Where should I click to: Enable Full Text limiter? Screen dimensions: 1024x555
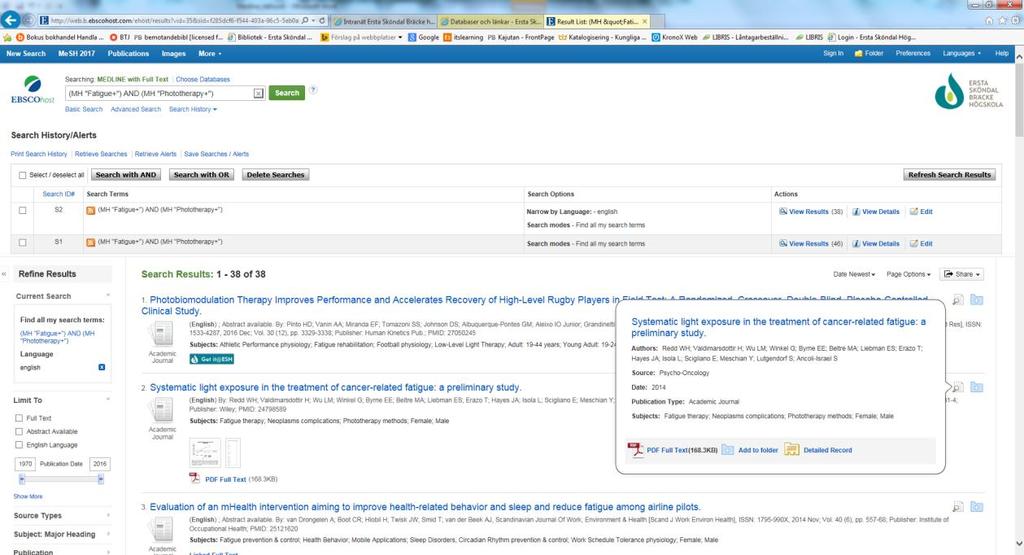[19, 418]
